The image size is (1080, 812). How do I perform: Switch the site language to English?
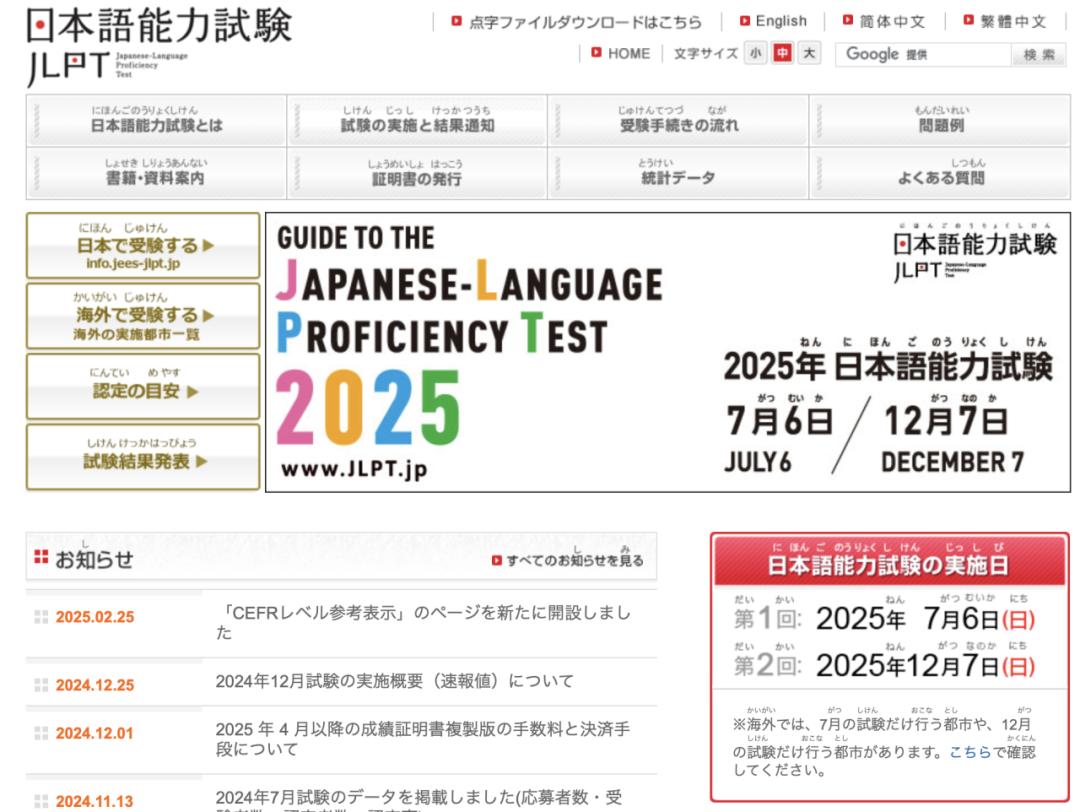780,21
